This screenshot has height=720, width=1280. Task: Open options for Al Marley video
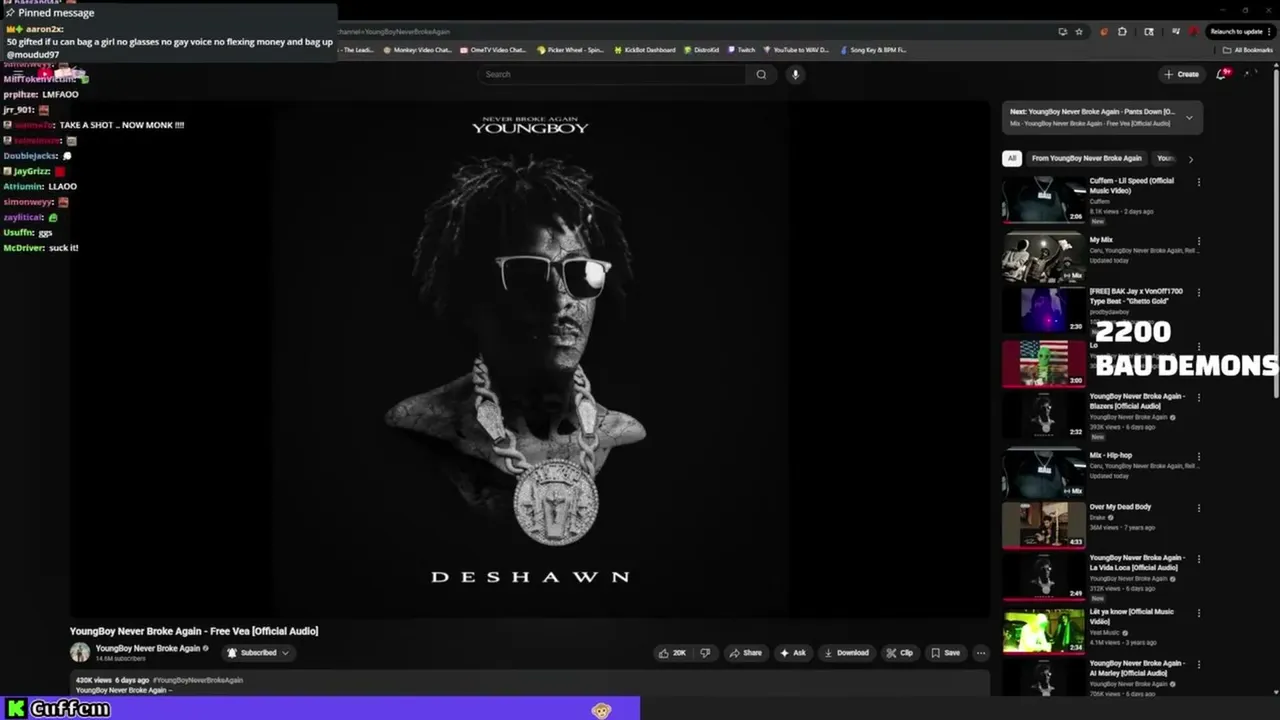click(x=1198, y=664)
